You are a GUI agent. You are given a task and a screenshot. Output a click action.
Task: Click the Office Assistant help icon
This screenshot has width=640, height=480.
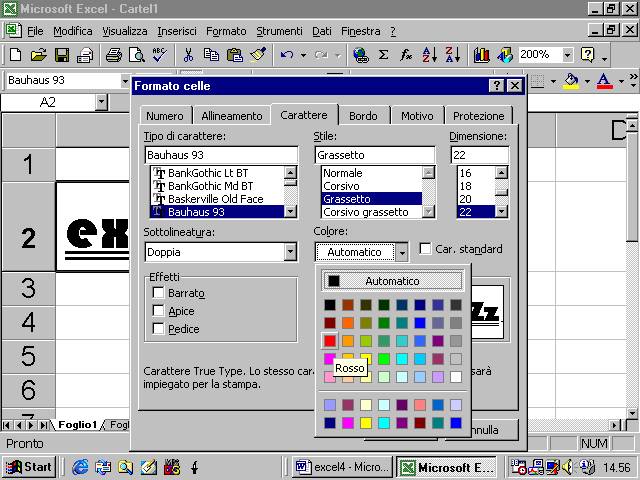(x=587, y=54)
